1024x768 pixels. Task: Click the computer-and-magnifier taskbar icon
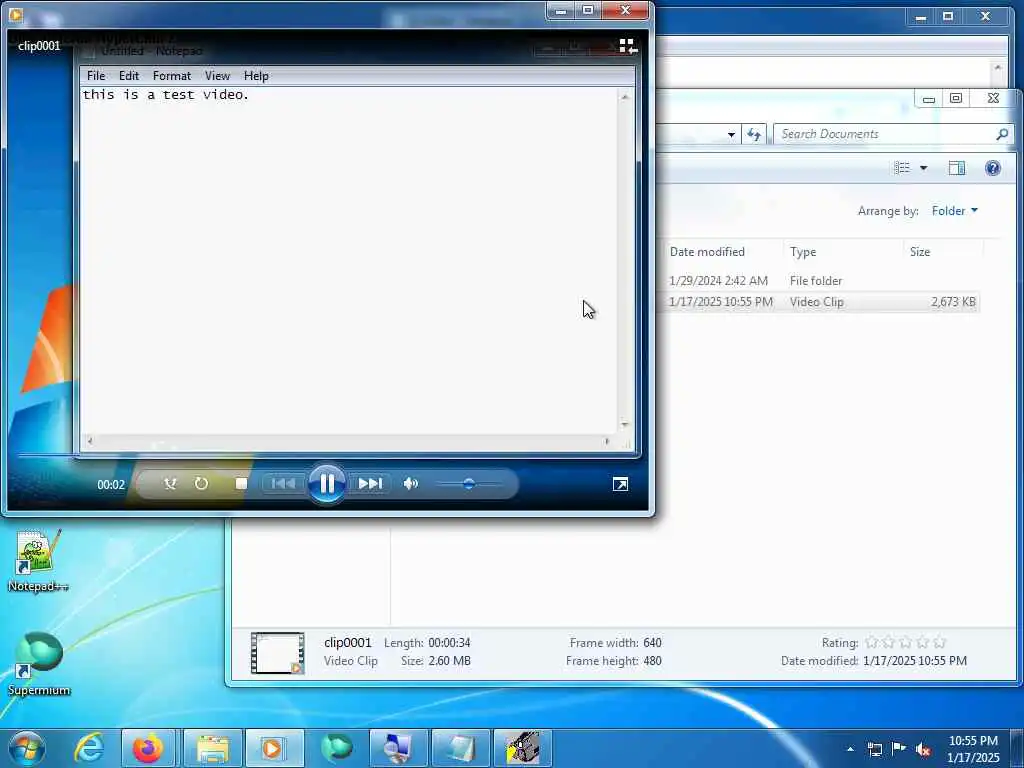398,748
